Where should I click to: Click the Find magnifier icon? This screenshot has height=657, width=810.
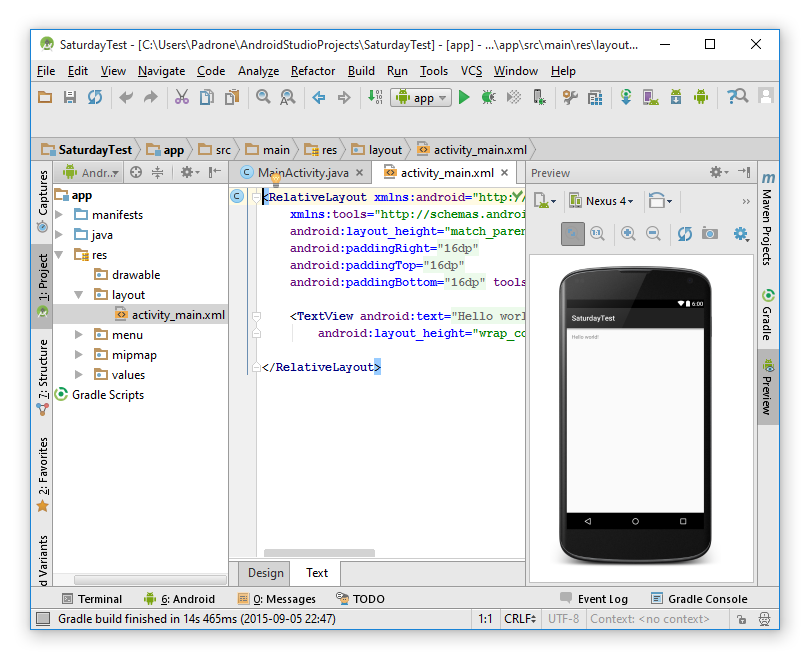click(263, 97)
